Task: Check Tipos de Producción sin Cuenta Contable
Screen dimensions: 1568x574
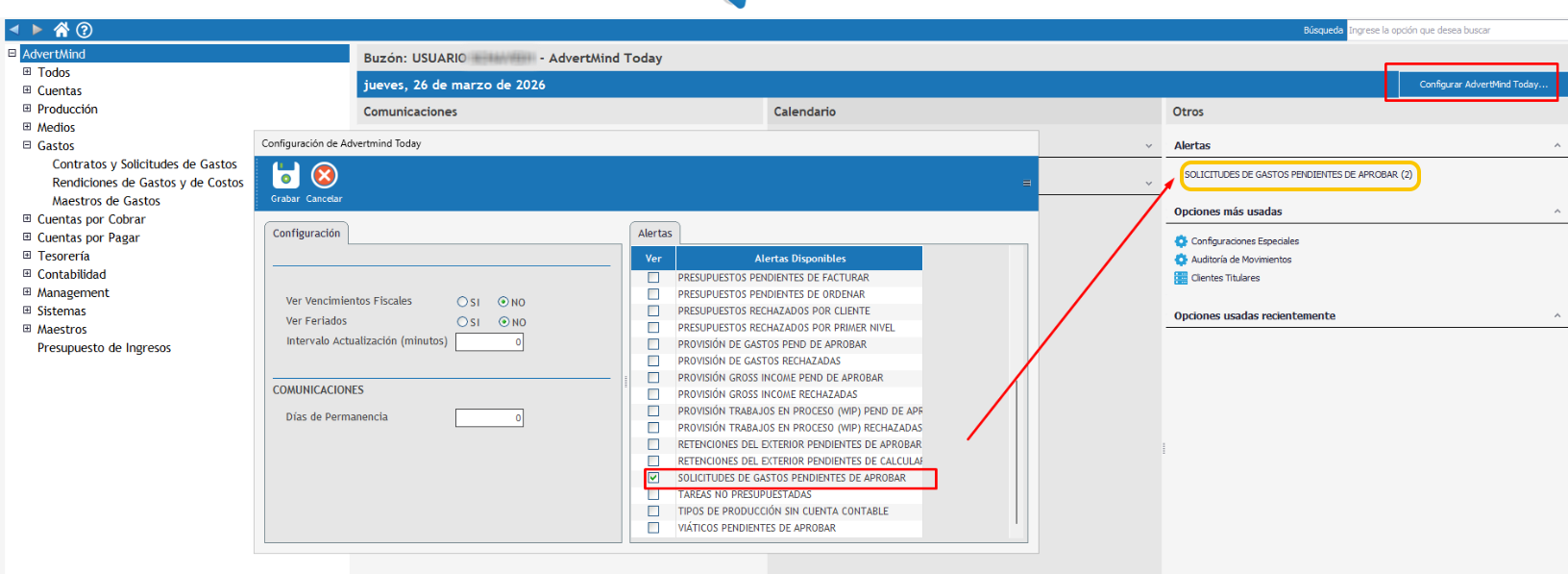Action: pos(653,512)
